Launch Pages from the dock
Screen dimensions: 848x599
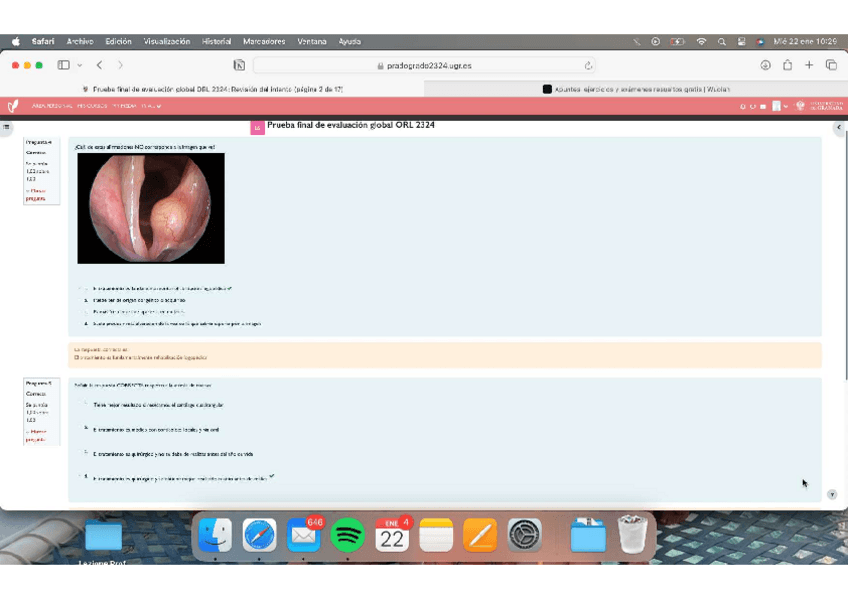(480, 536)
